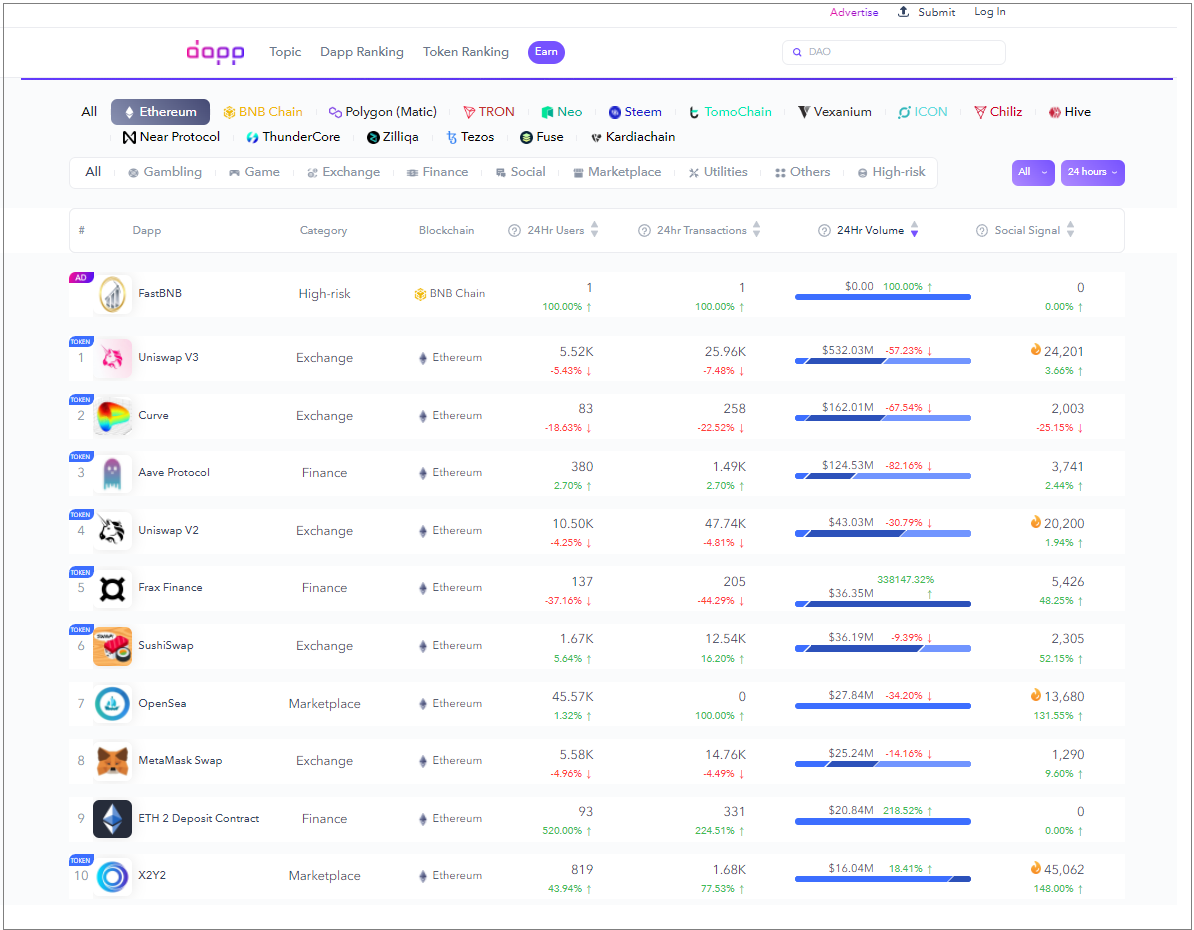Switch to the Utilities category tab
The width and height of the screenshot is (1194, 930).
[x=718, y=172]
